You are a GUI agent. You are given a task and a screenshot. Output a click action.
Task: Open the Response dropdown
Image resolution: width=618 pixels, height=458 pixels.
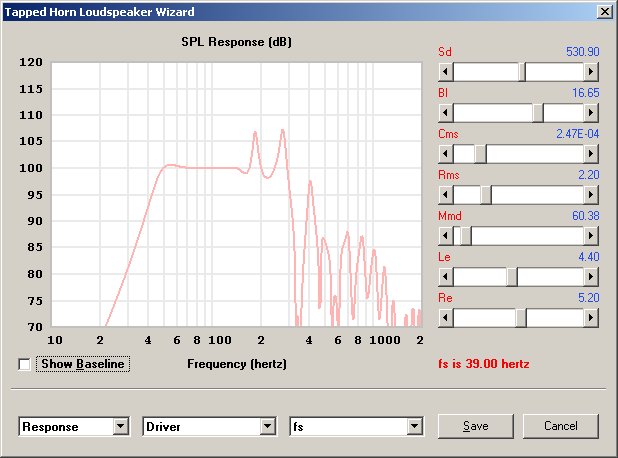121,426
